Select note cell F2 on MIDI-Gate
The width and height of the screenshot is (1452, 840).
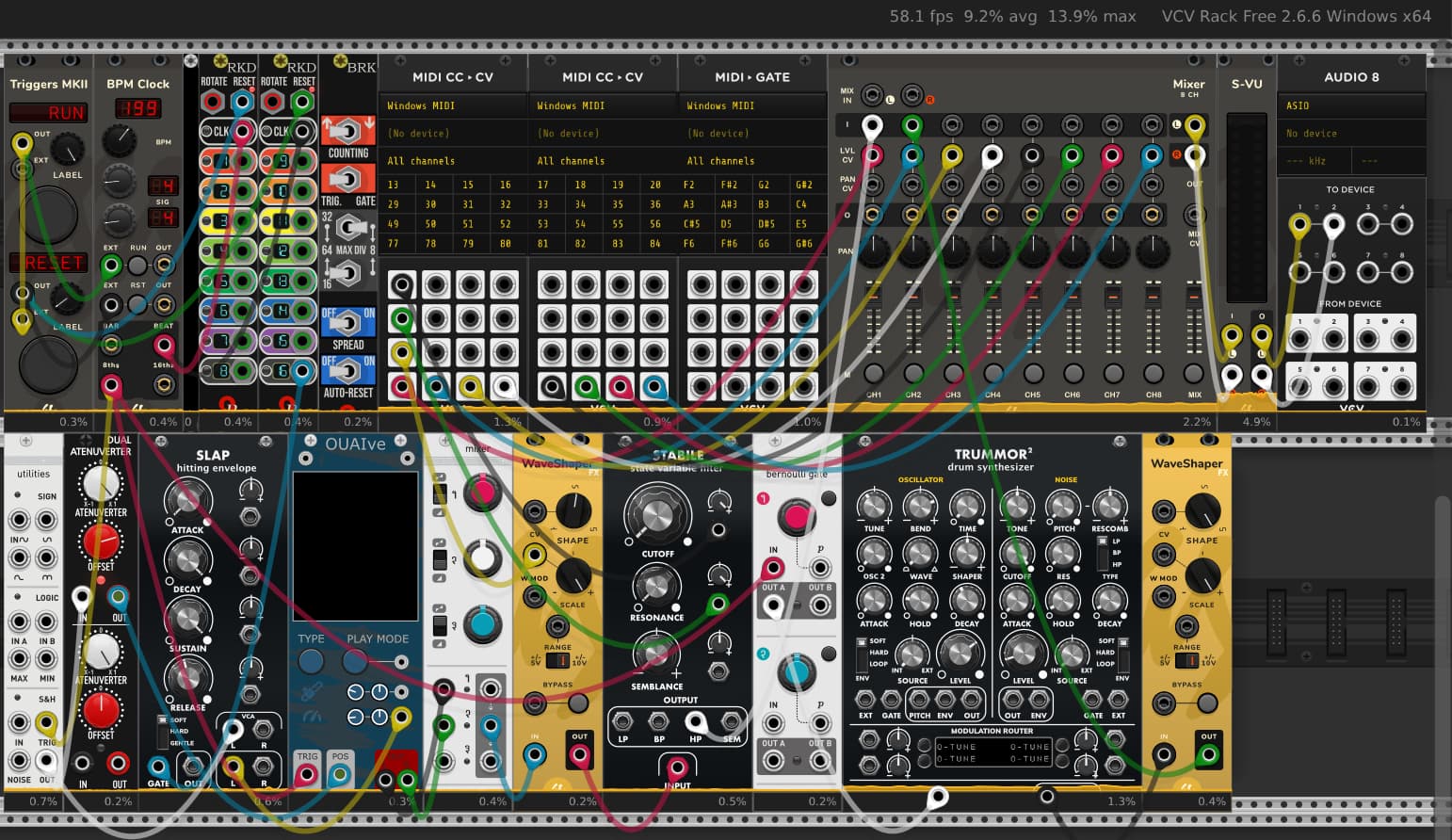[x=689, y=185]
